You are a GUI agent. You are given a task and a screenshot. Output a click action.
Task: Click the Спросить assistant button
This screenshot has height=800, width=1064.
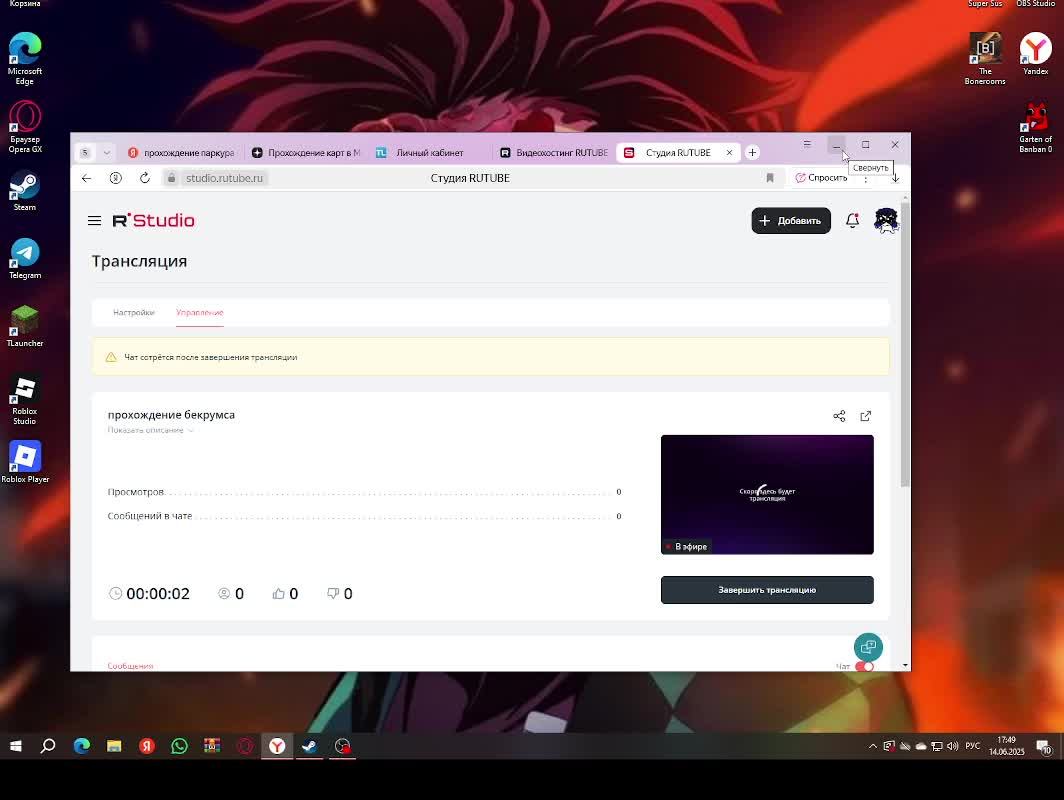[x=821, y=178]
